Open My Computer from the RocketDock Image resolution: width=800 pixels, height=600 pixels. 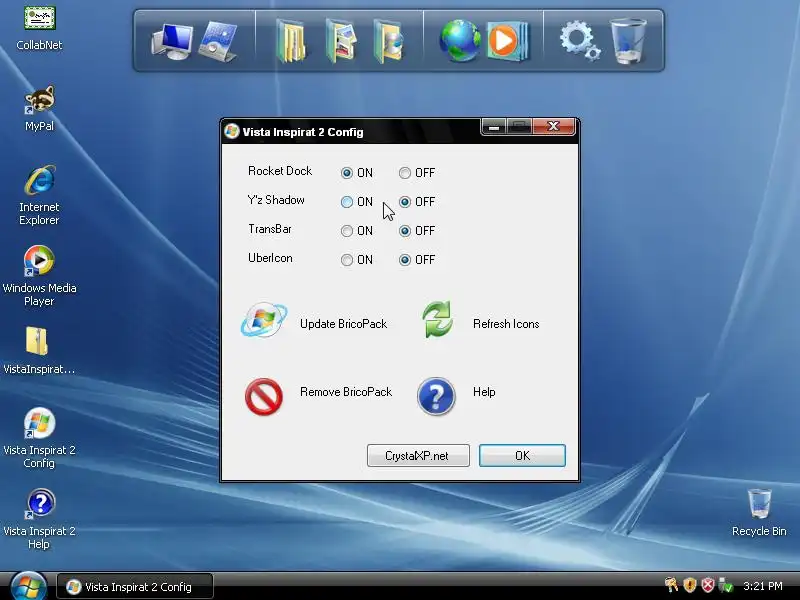pos(172,42)
